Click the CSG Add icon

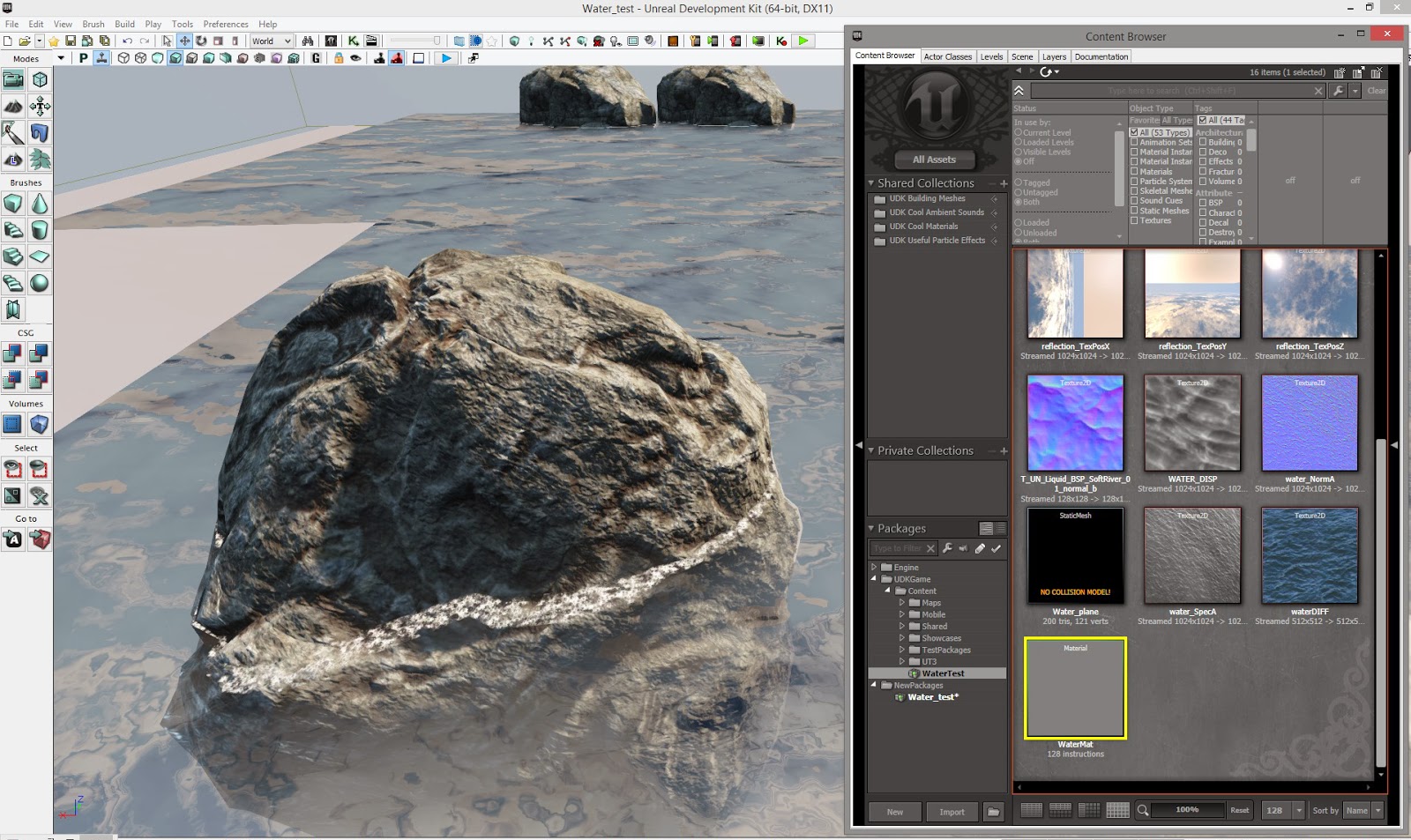(13, 353)
